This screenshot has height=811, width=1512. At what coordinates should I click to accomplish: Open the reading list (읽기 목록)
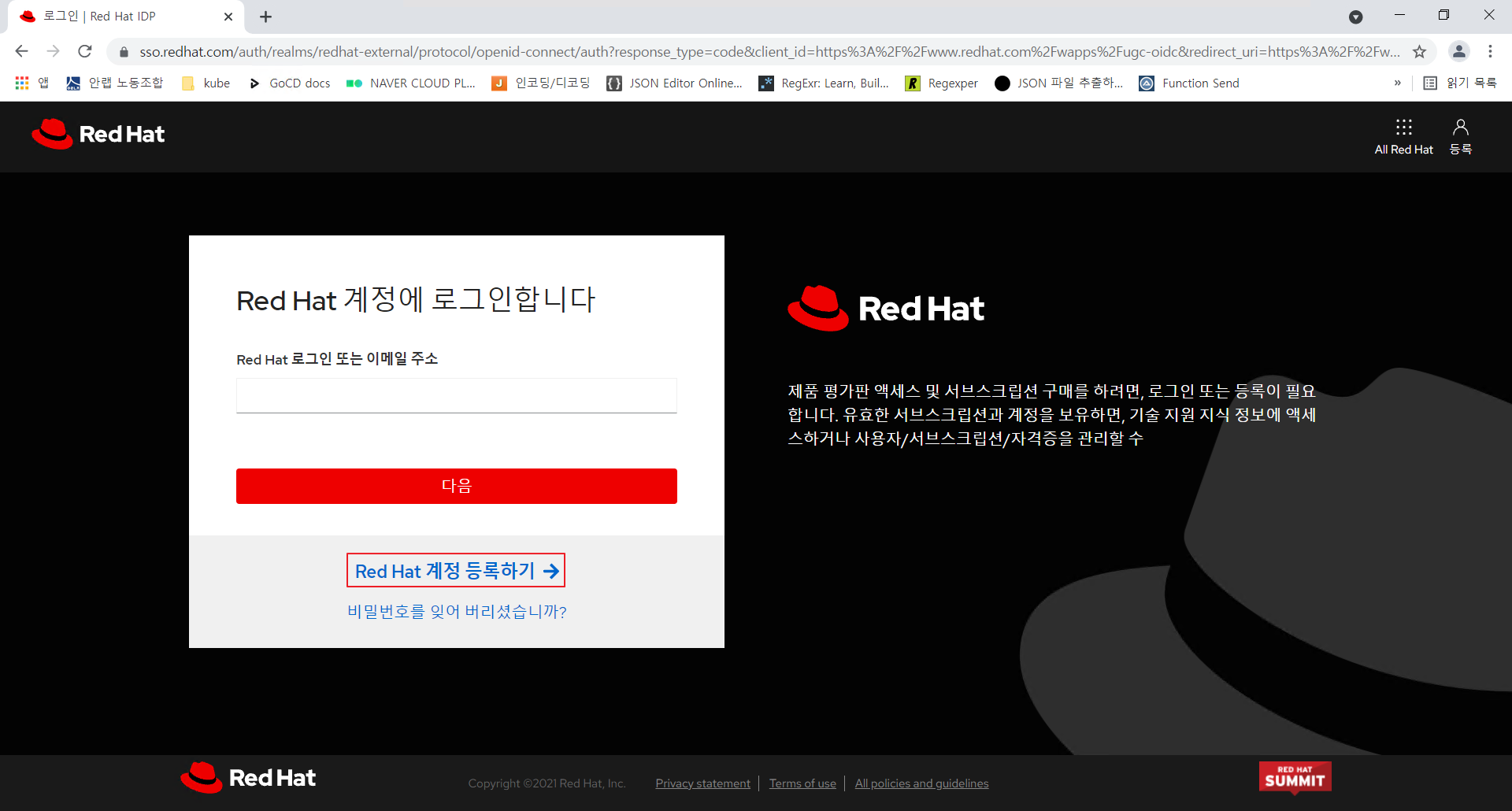[1460, 83]
